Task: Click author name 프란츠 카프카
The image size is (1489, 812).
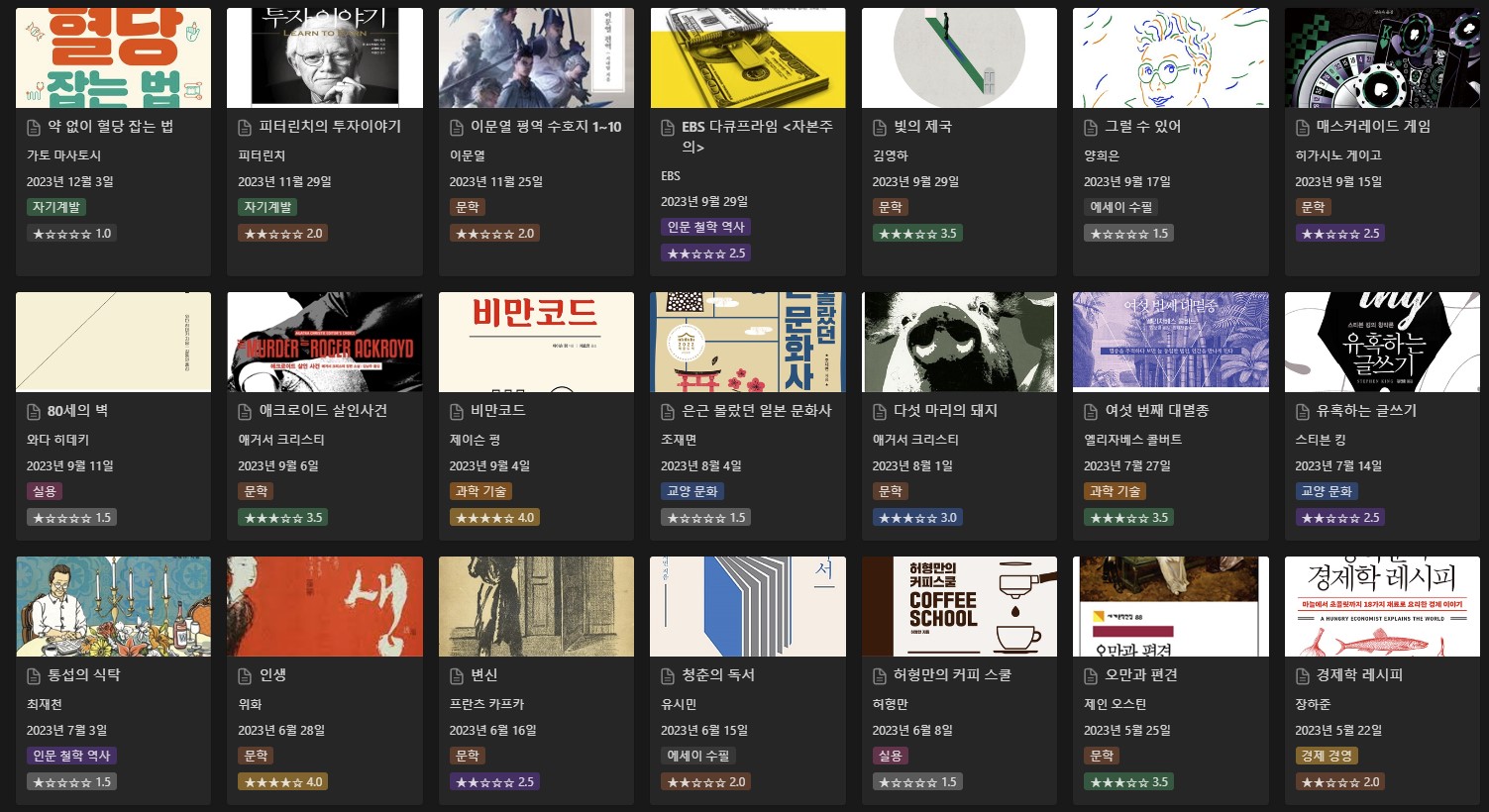Action: coord(486,704)
